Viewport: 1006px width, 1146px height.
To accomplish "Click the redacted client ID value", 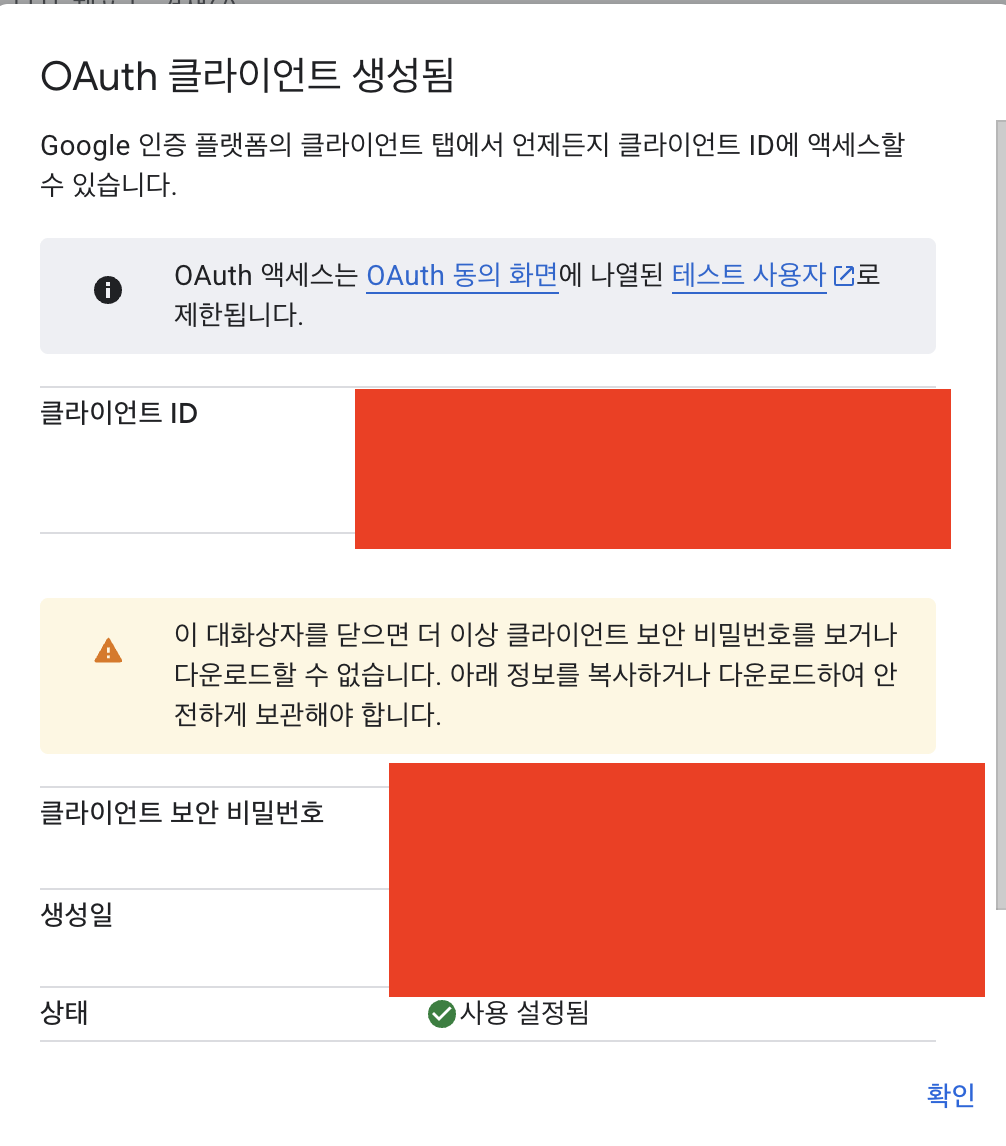I will pos(652,468).
